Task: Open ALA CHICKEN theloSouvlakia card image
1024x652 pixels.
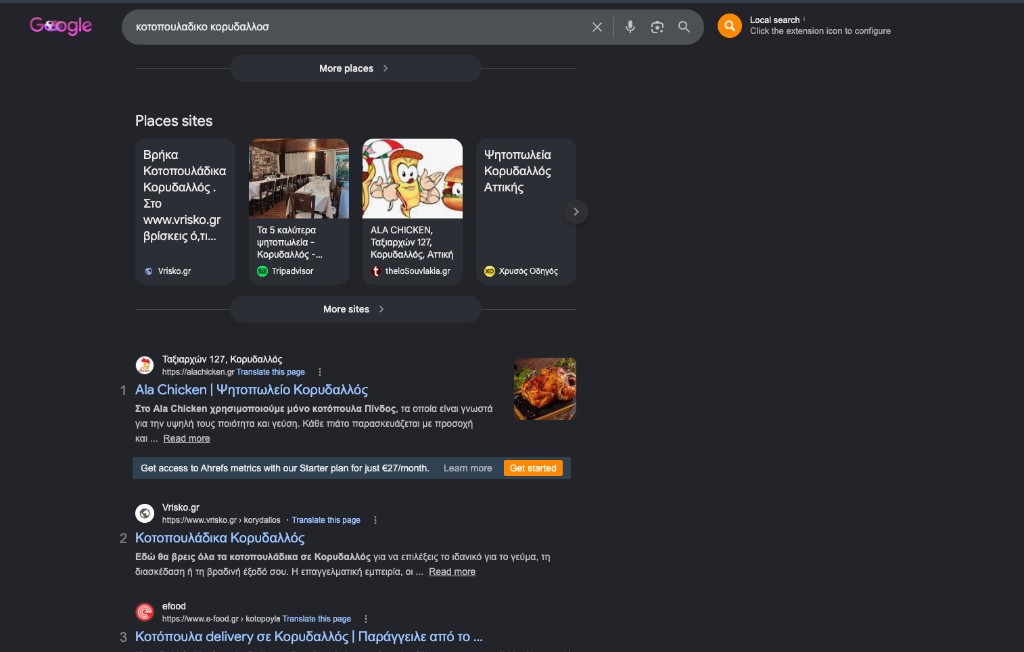Action: pos(412,178)
